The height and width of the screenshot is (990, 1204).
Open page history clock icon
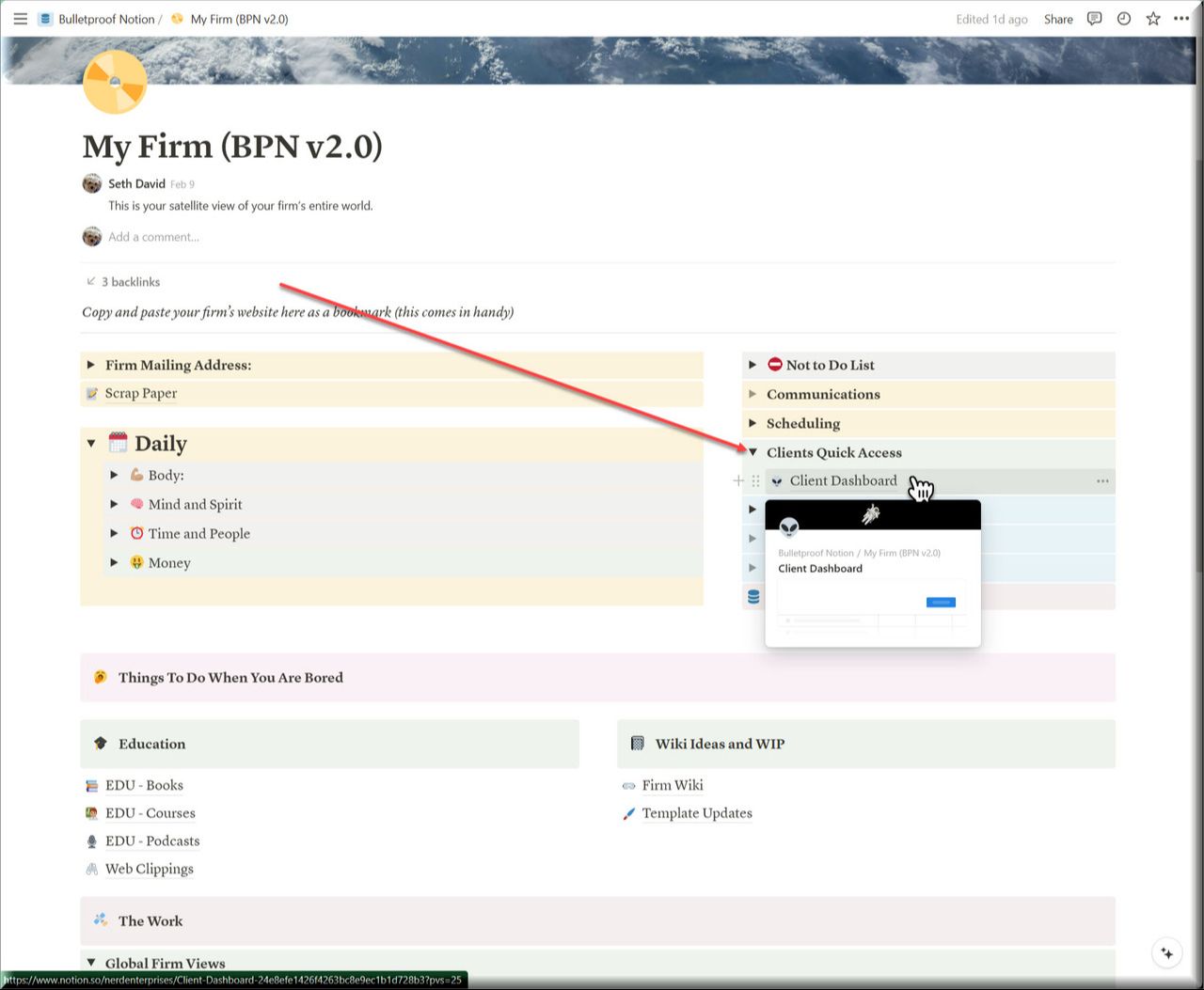(1124, 19)
